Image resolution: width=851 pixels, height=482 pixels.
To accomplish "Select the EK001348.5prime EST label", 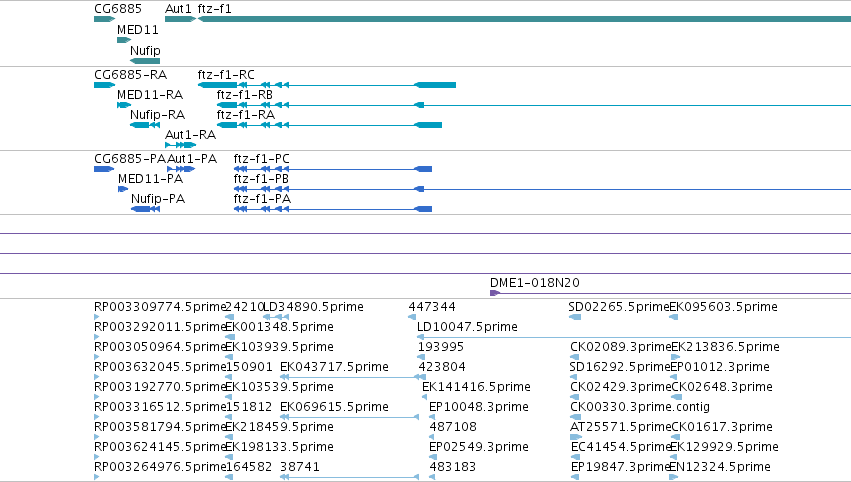I will (x=279, y=327).
